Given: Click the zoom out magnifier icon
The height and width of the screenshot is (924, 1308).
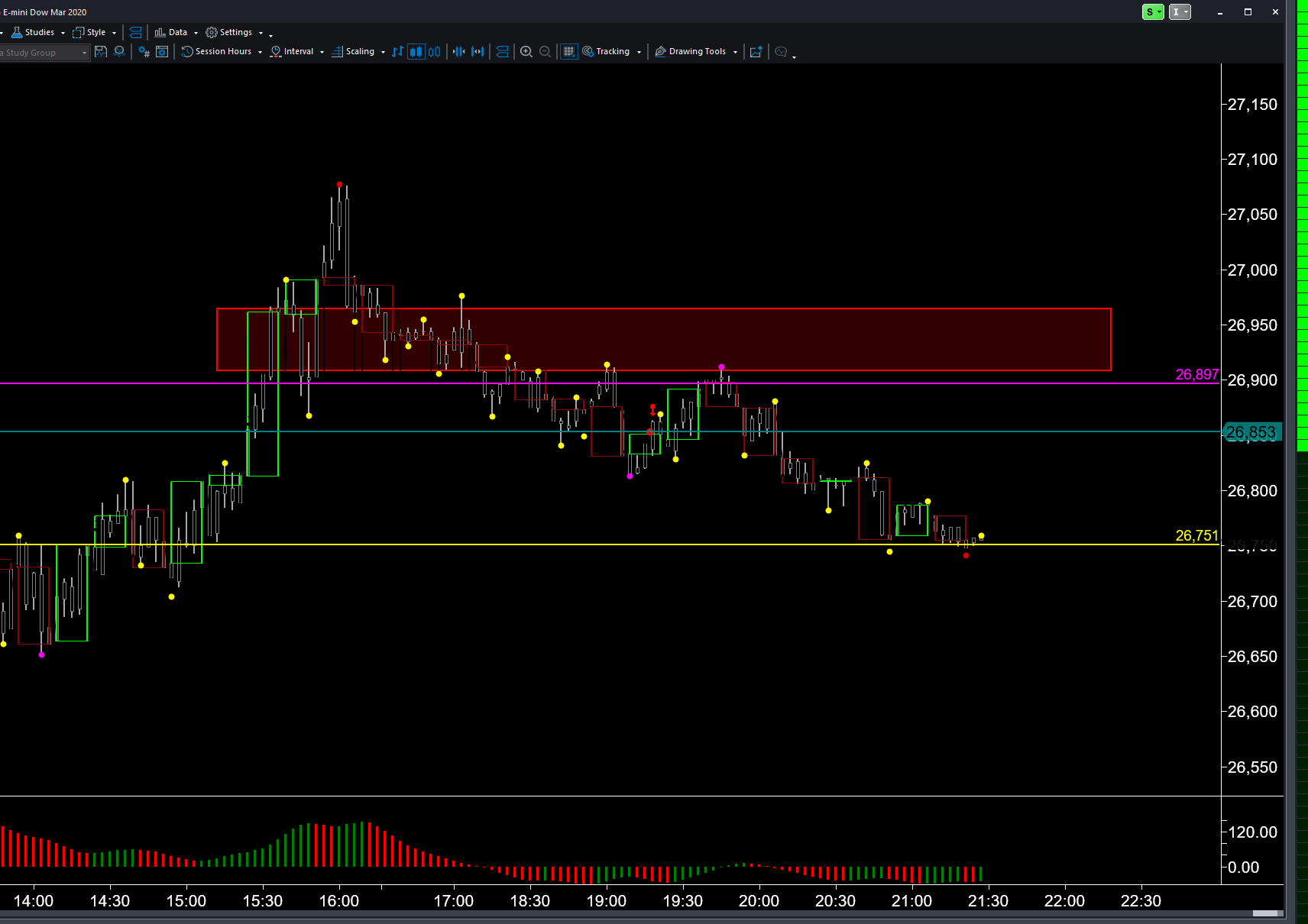Looking at the screenshot, I should coord(545,52).
